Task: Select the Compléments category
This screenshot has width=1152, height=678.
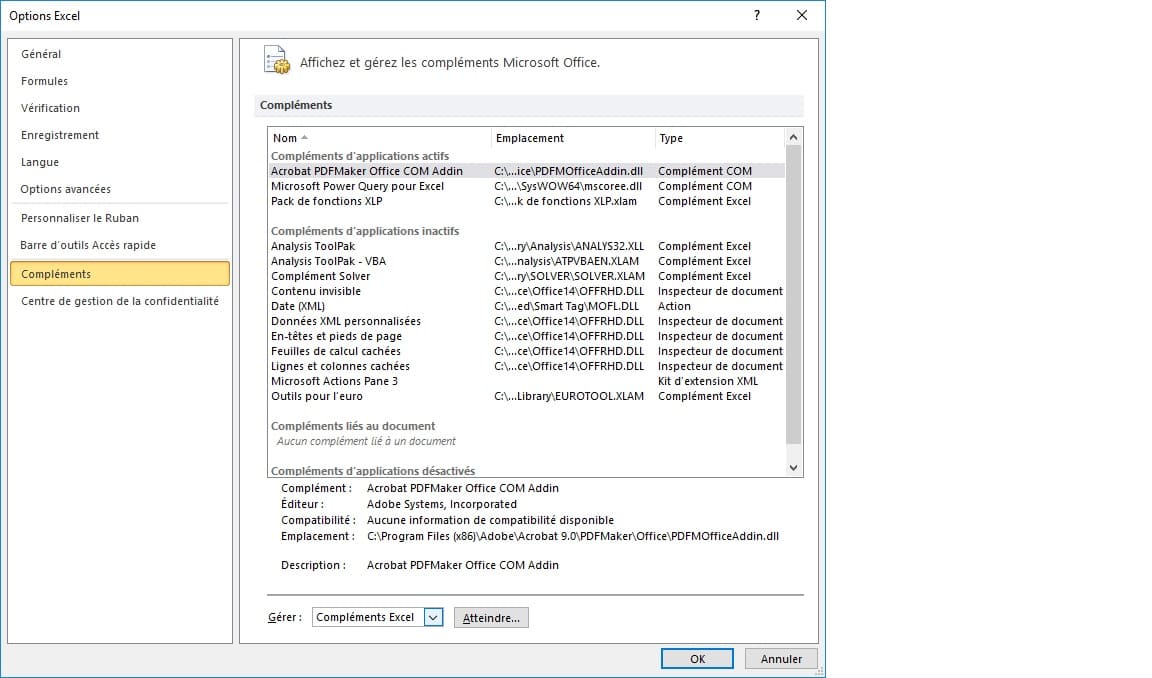Action: [x=120, y=274]
